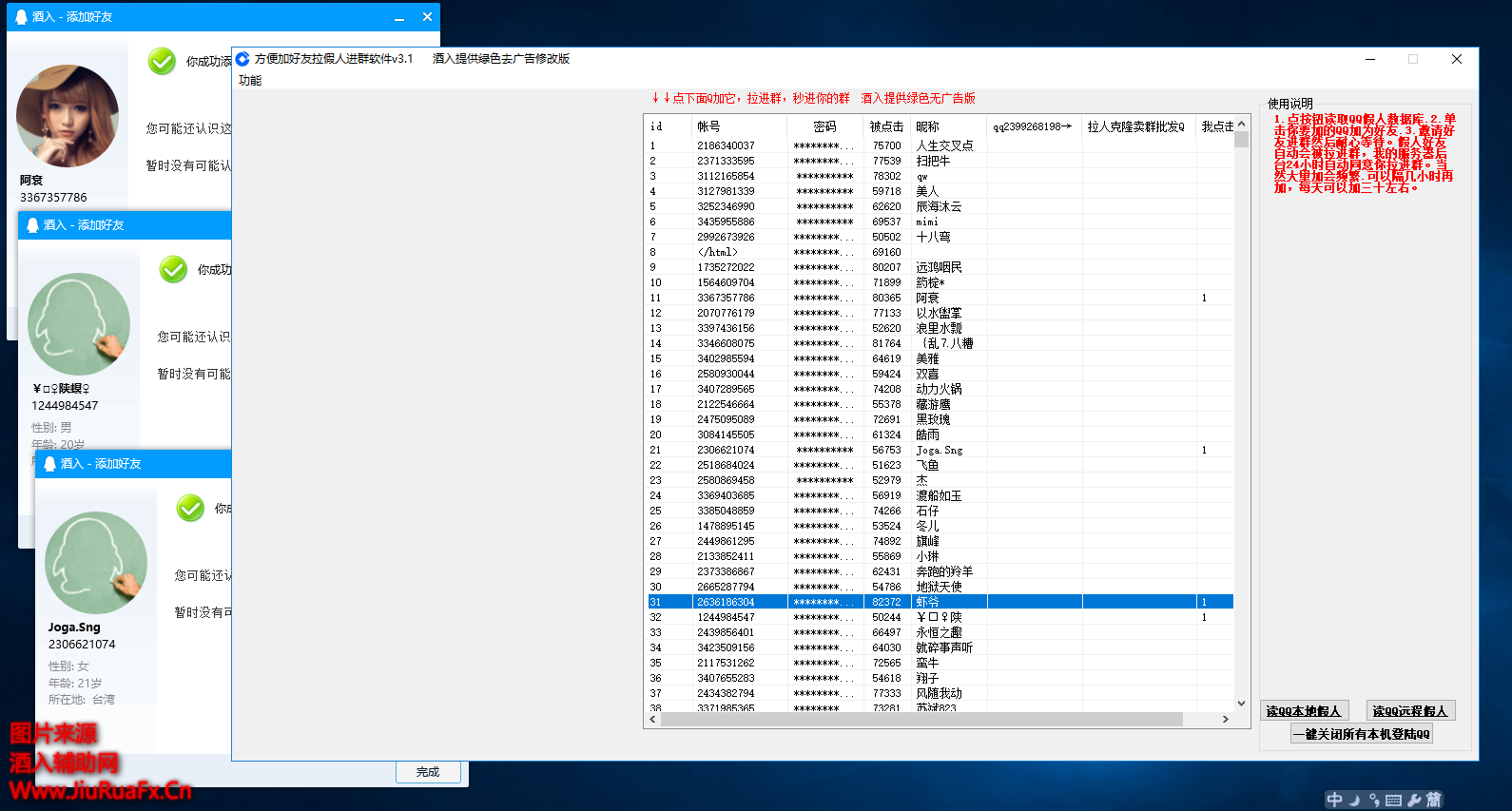Toggle the 中 Chinese/English input mode icon
Screen dimensions: 1512x811
pos(1335,801)
